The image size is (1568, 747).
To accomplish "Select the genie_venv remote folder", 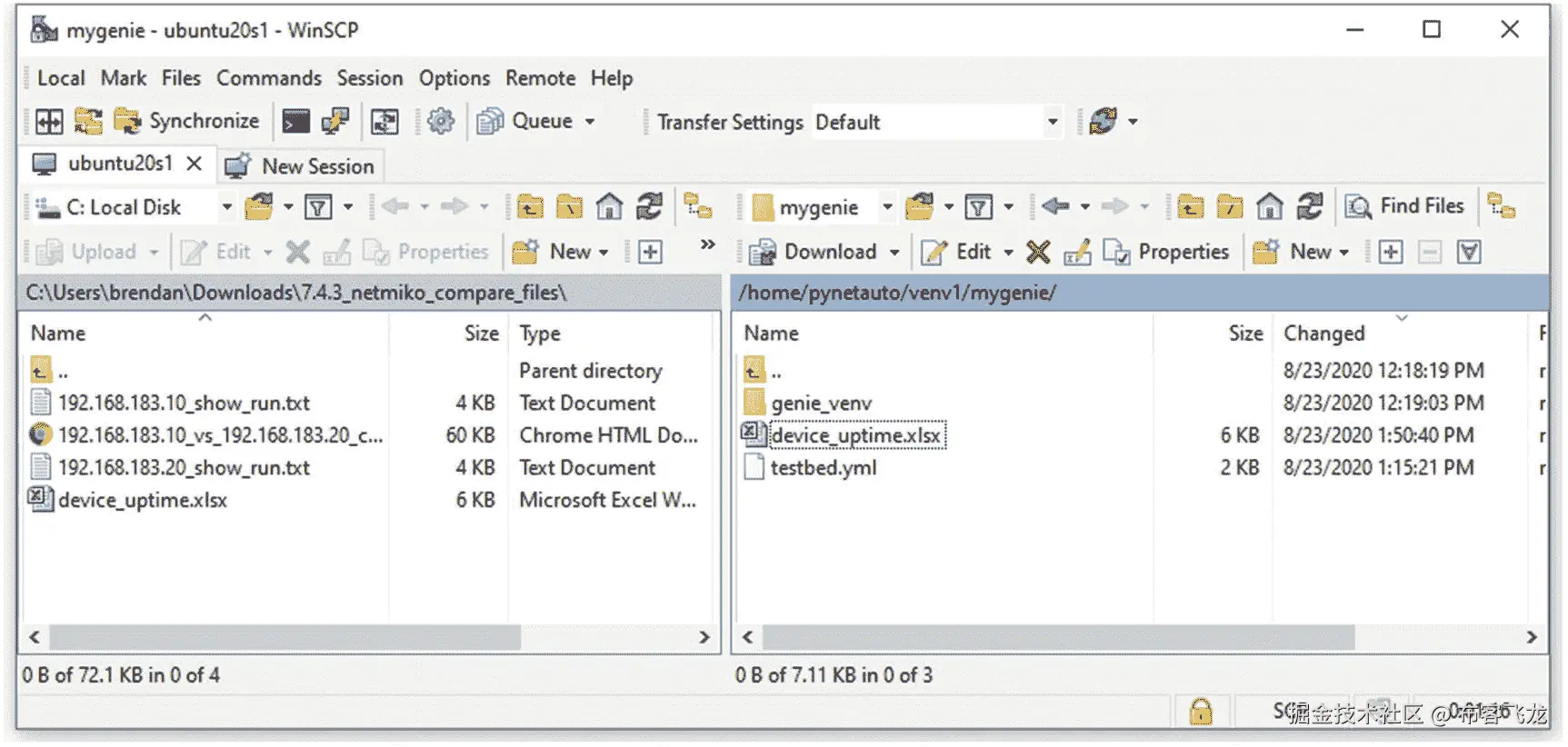I will pyautogui.click(x=822, y=403).
